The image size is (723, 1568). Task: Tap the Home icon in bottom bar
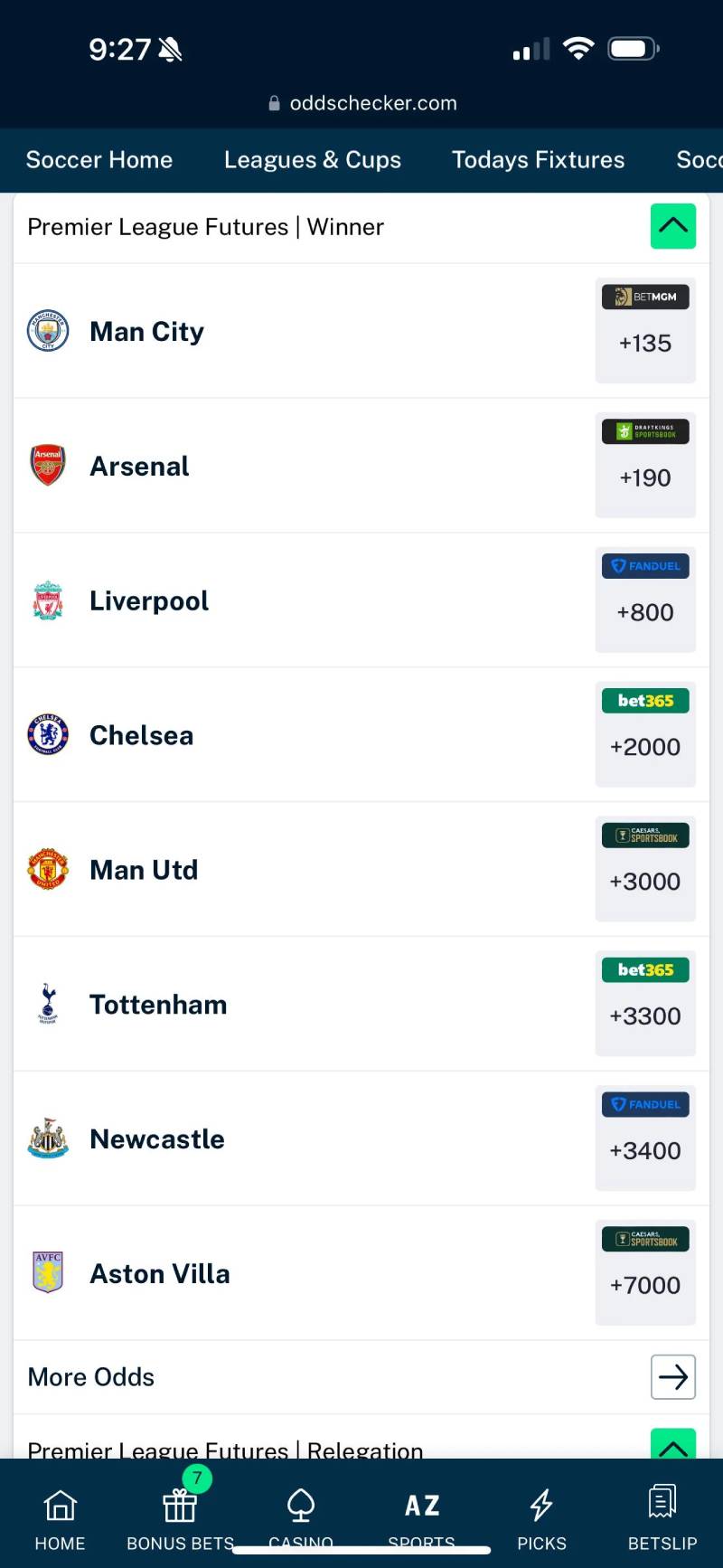(60, 1506)
